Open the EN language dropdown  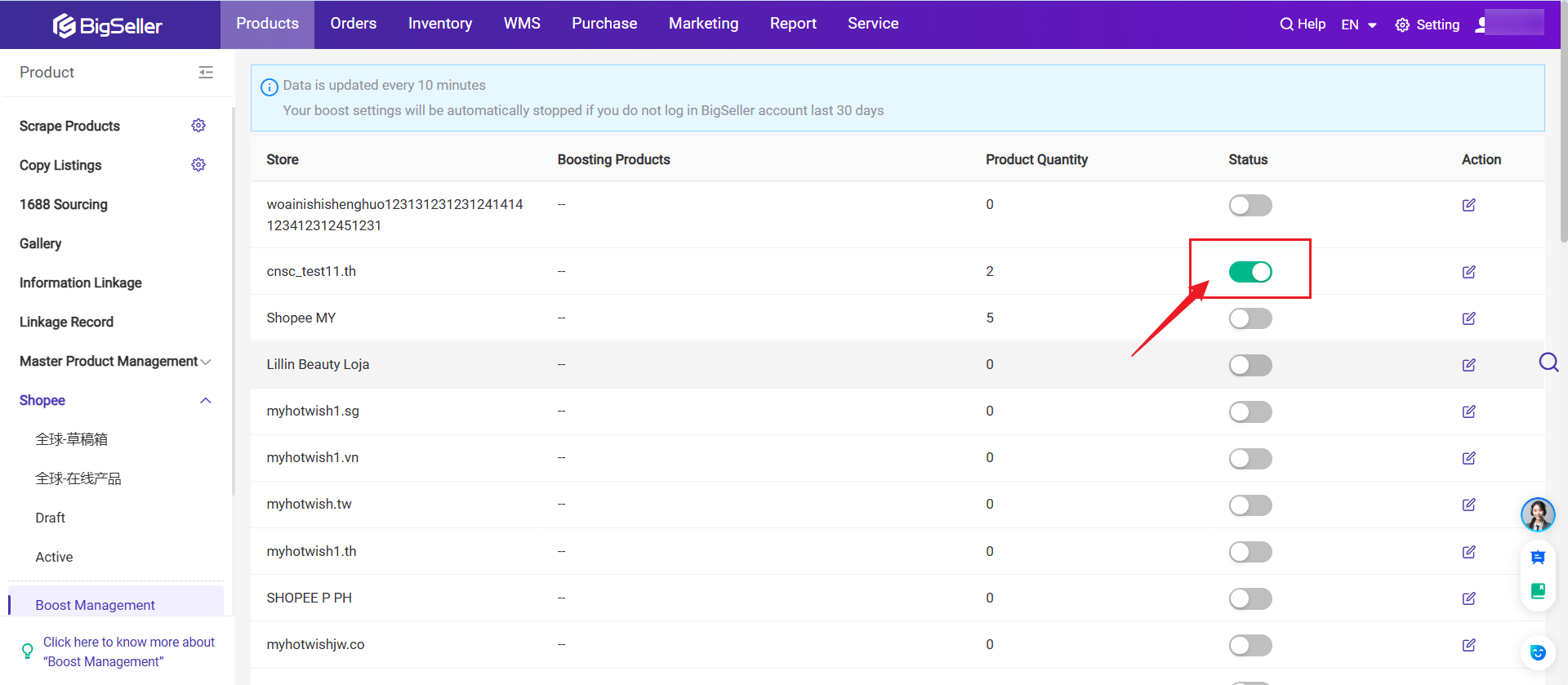coord(1359,24)
